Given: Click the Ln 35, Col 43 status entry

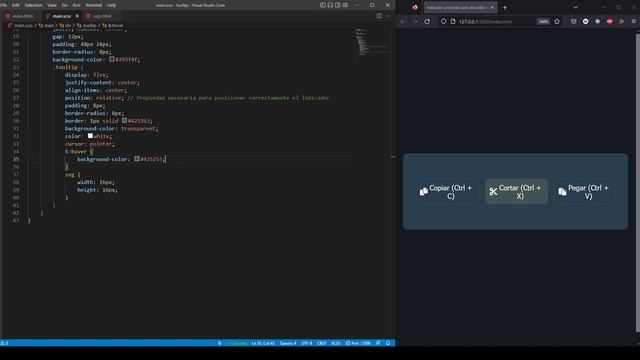Looking at the screenshot, I should (x=263, y=343).
